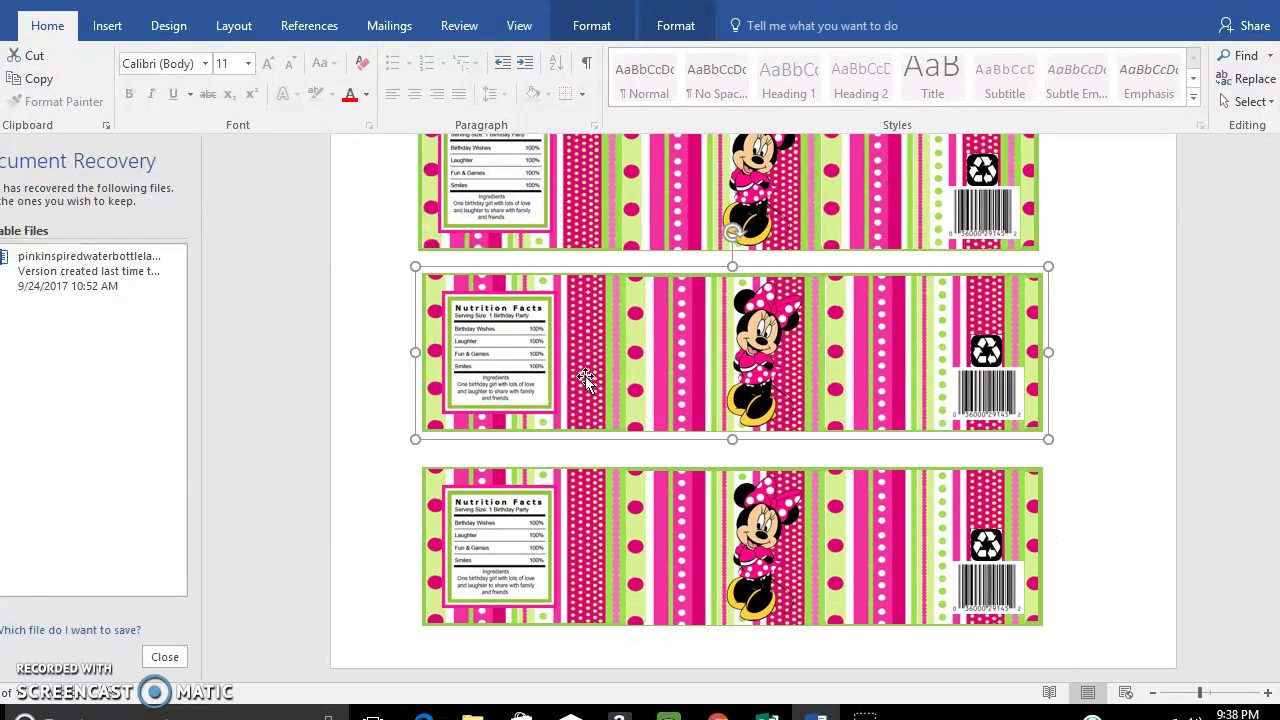
Task: Open Text Effects and Typography
Action: tap(284, 94)
